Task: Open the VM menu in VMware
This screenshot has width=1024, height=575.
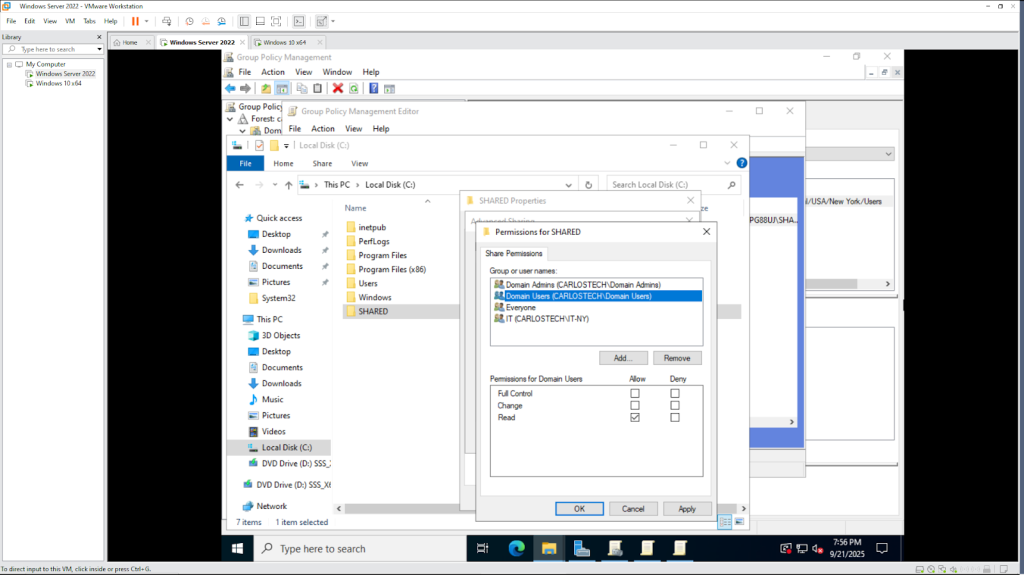Action: (x=69, y=21)
